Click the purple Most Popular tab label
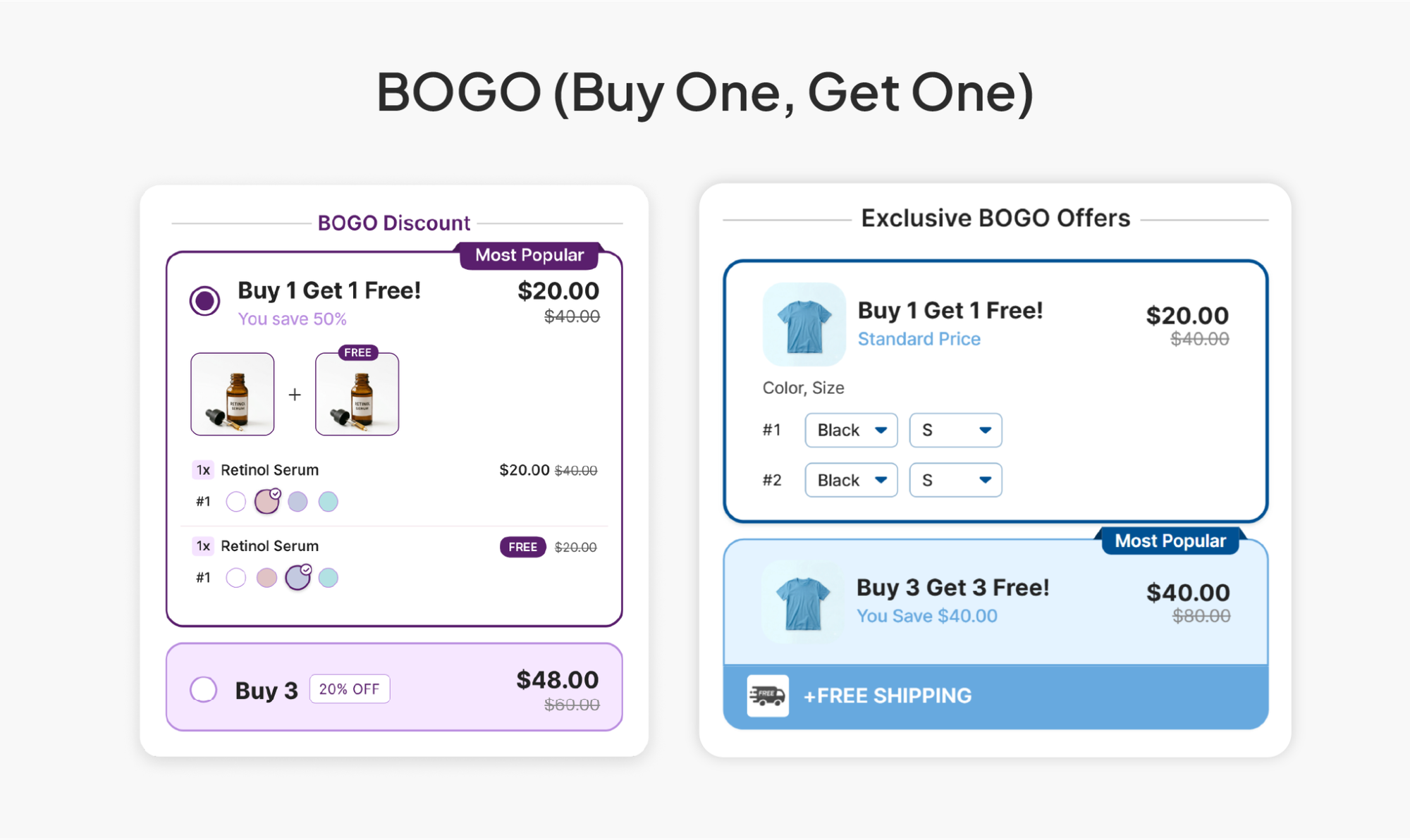 (x=529, y=255)
